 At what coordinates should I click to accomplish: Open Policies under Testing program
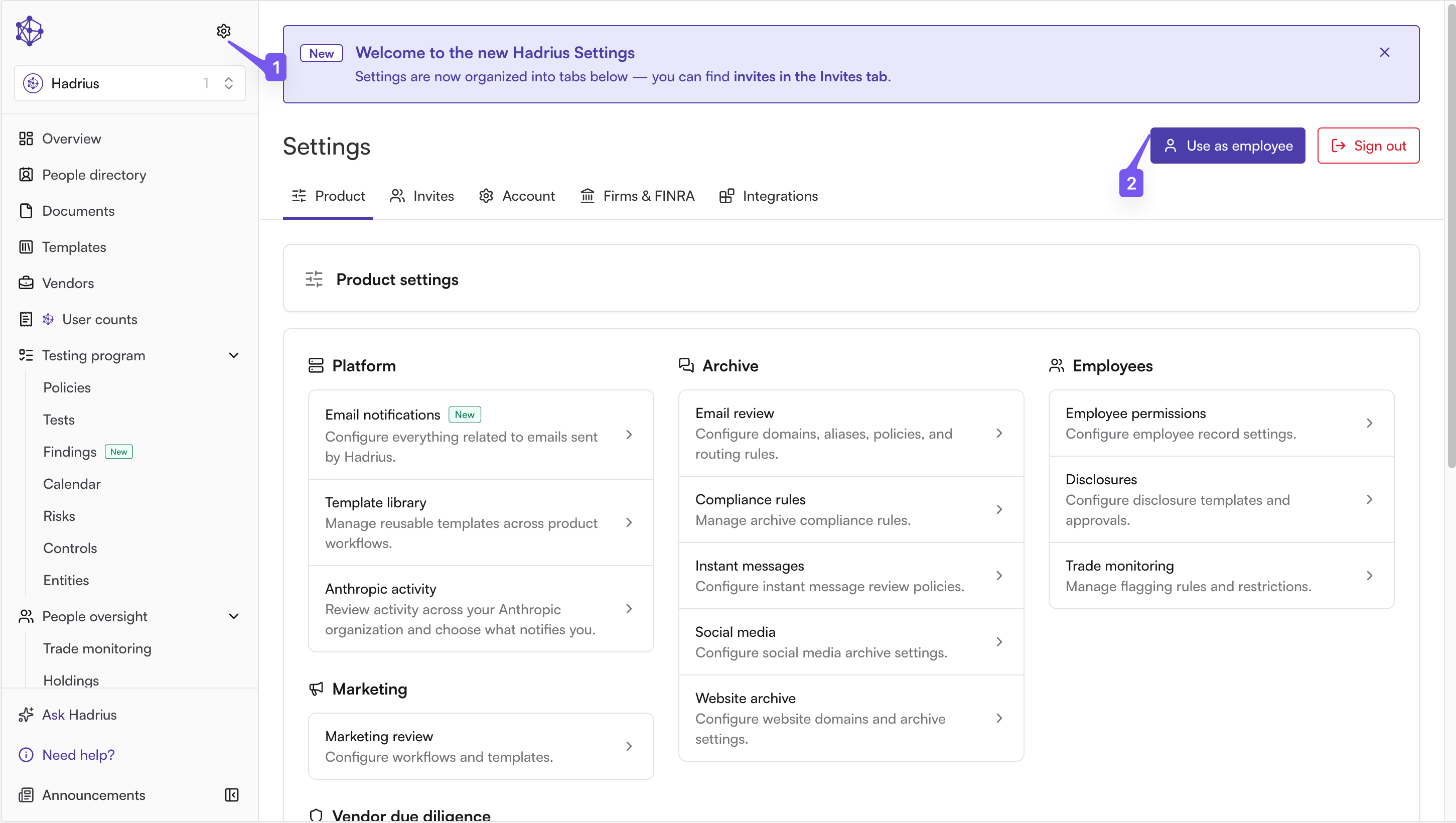point(67,388)
